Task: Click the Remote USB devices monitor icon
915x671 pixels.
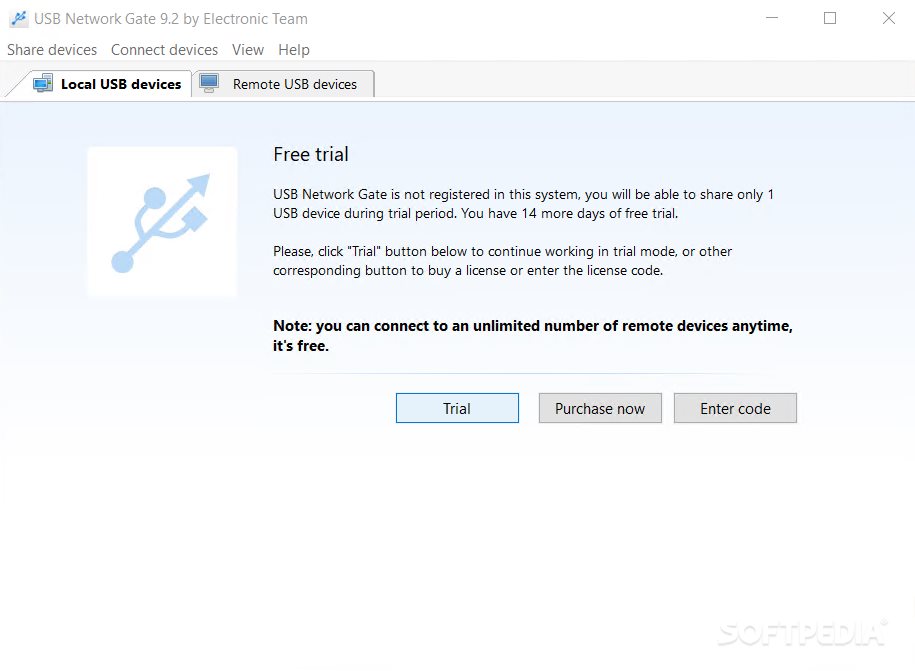Action: pyautogui.click(x=209, y=83)
